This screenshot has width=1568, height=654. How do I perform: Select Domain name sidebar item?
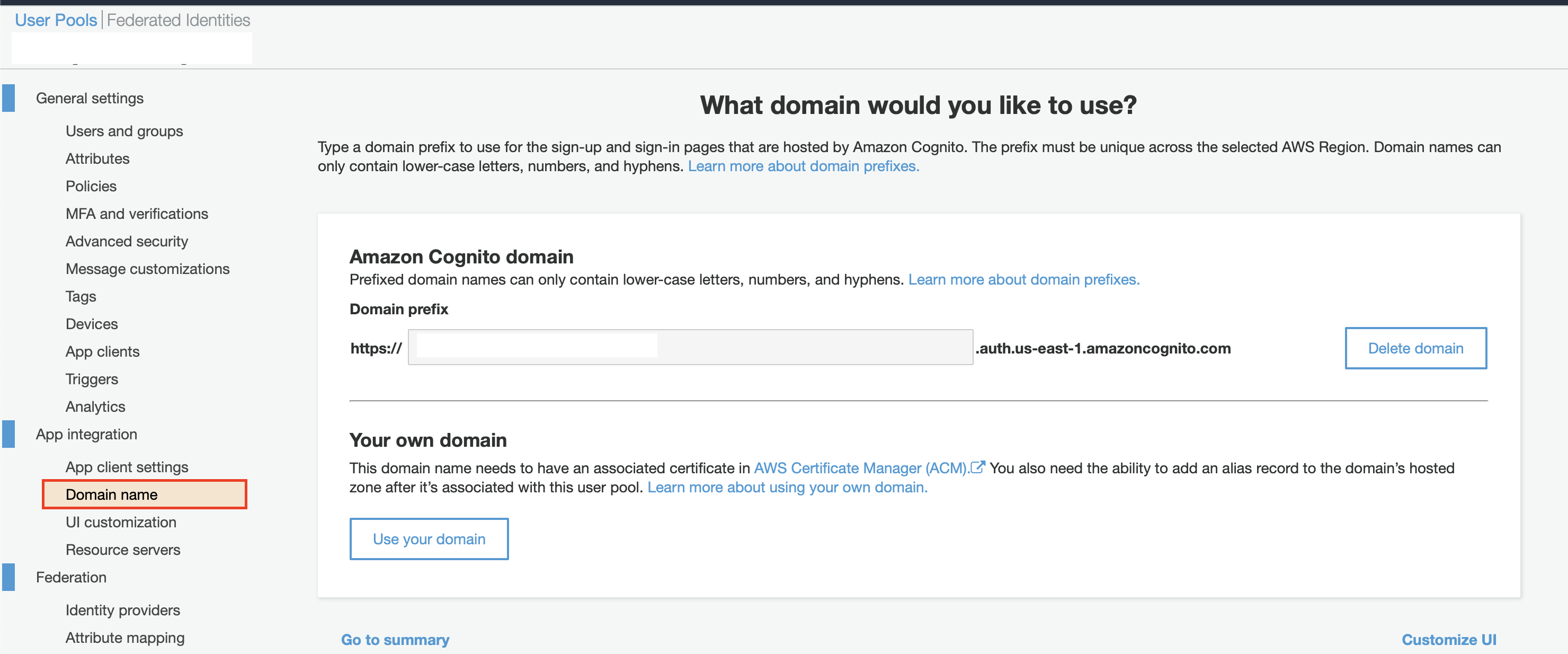(144, 494)
